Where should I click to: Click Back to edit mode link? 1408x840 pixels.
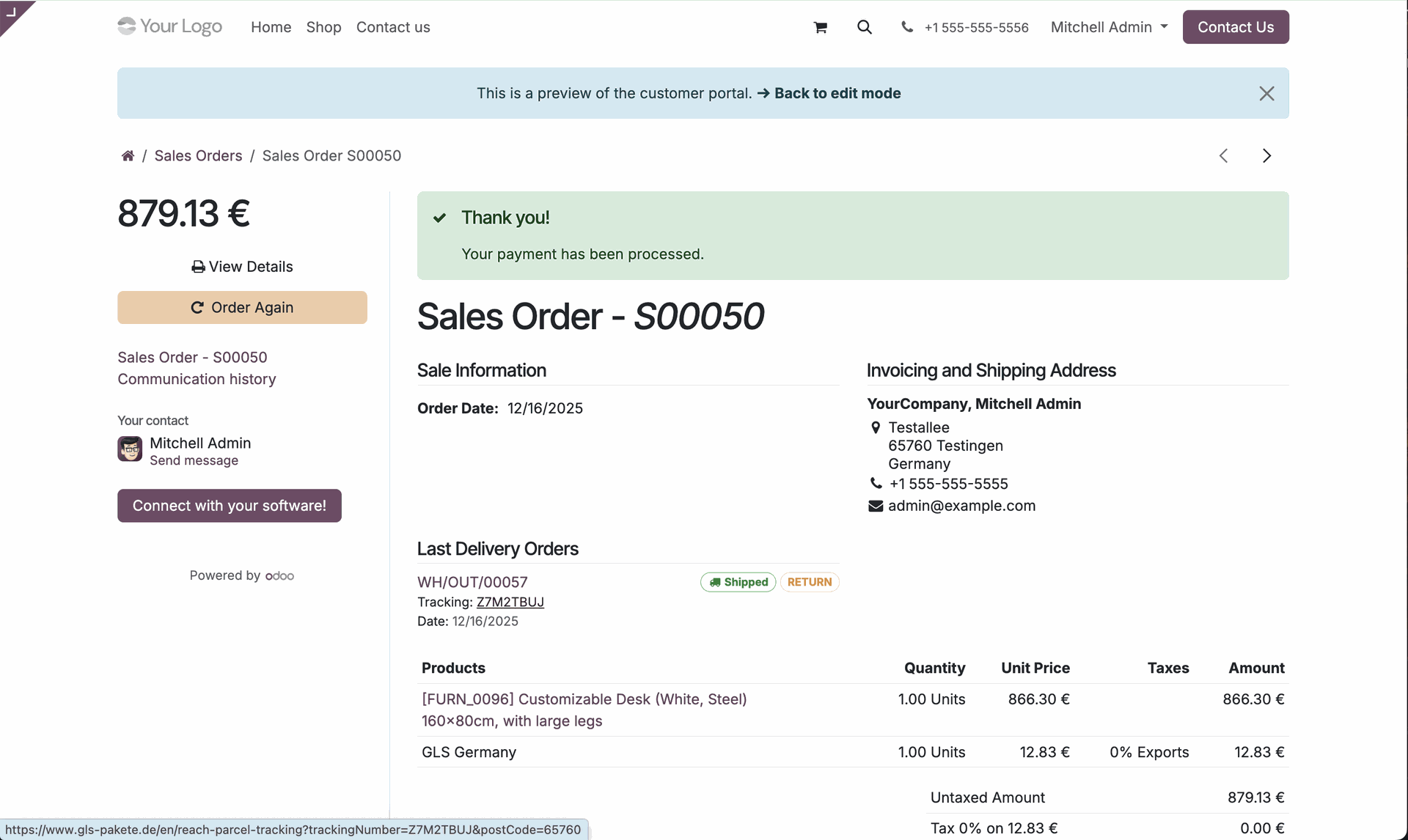(x=837, y=93)
